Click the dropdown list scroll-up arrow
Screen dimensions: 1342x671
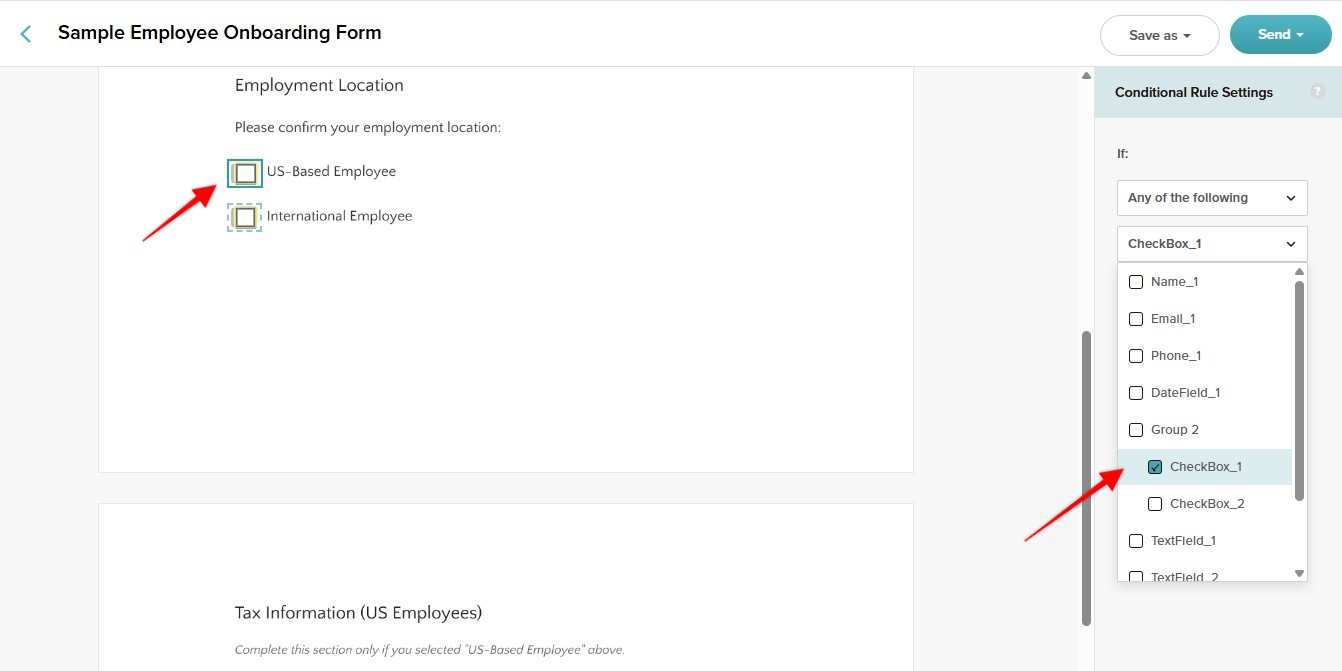click(1299, 271)
